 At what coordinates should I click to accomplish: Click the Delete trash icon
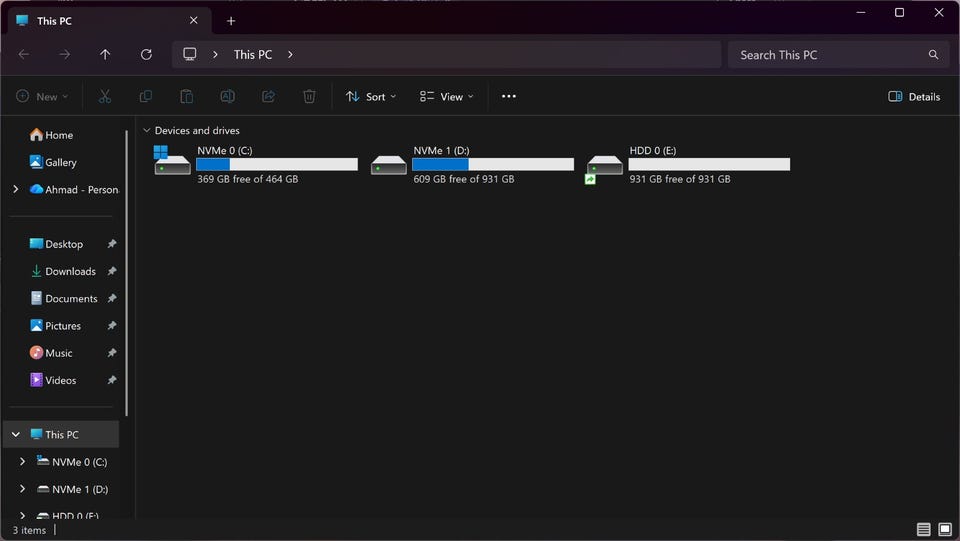tap(309, 96)
